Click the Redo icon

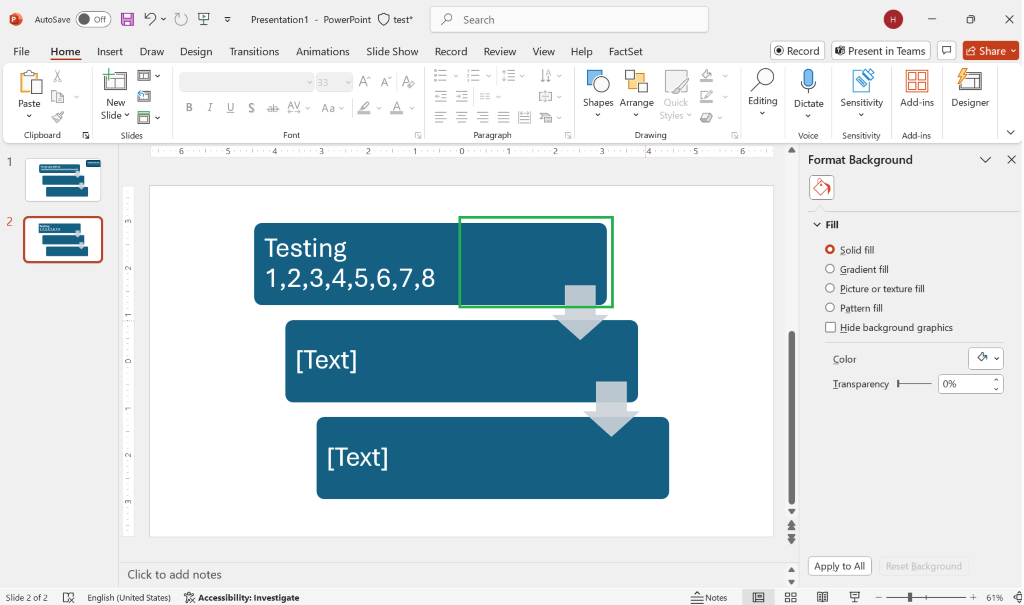click(181, 20)
